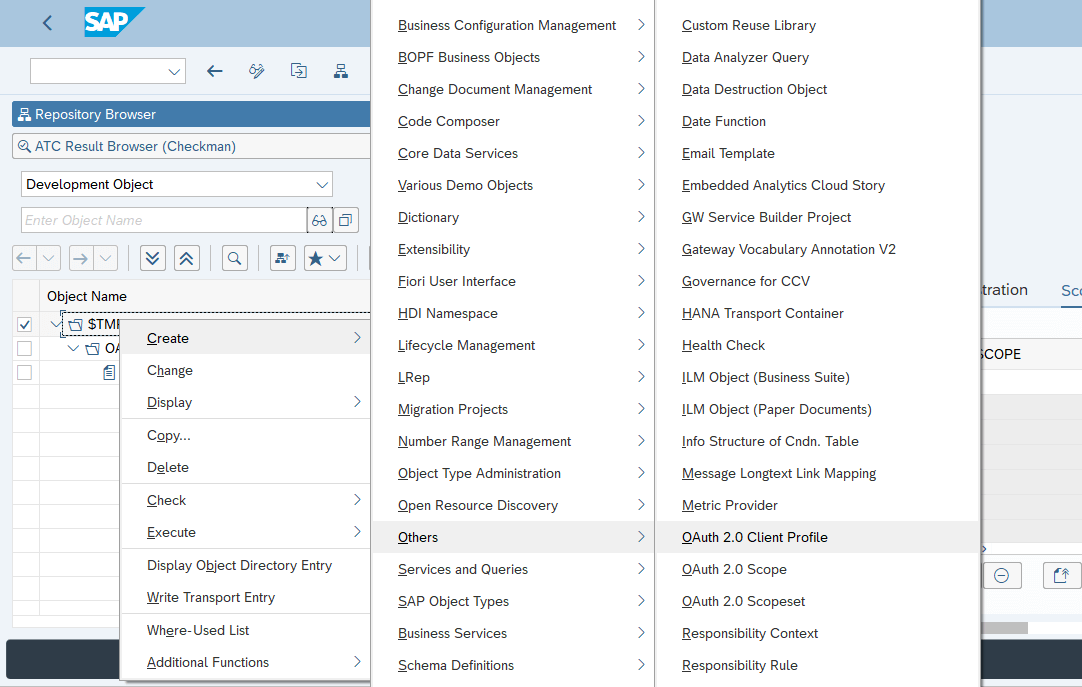Select Copy... from the context menu
Screen dimensions: 1082x687
(246, 435)
